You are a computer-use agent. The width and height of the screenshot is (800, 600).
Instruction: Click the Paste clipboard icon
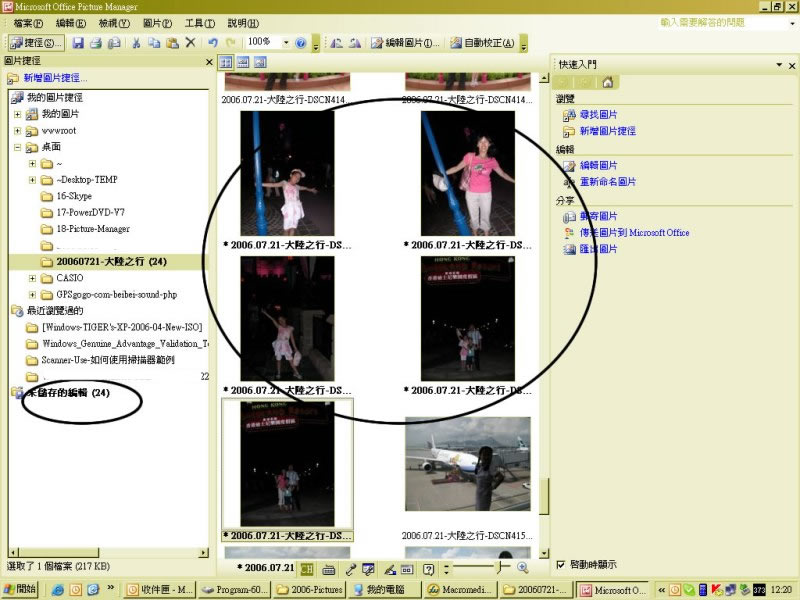click(172, 43)
